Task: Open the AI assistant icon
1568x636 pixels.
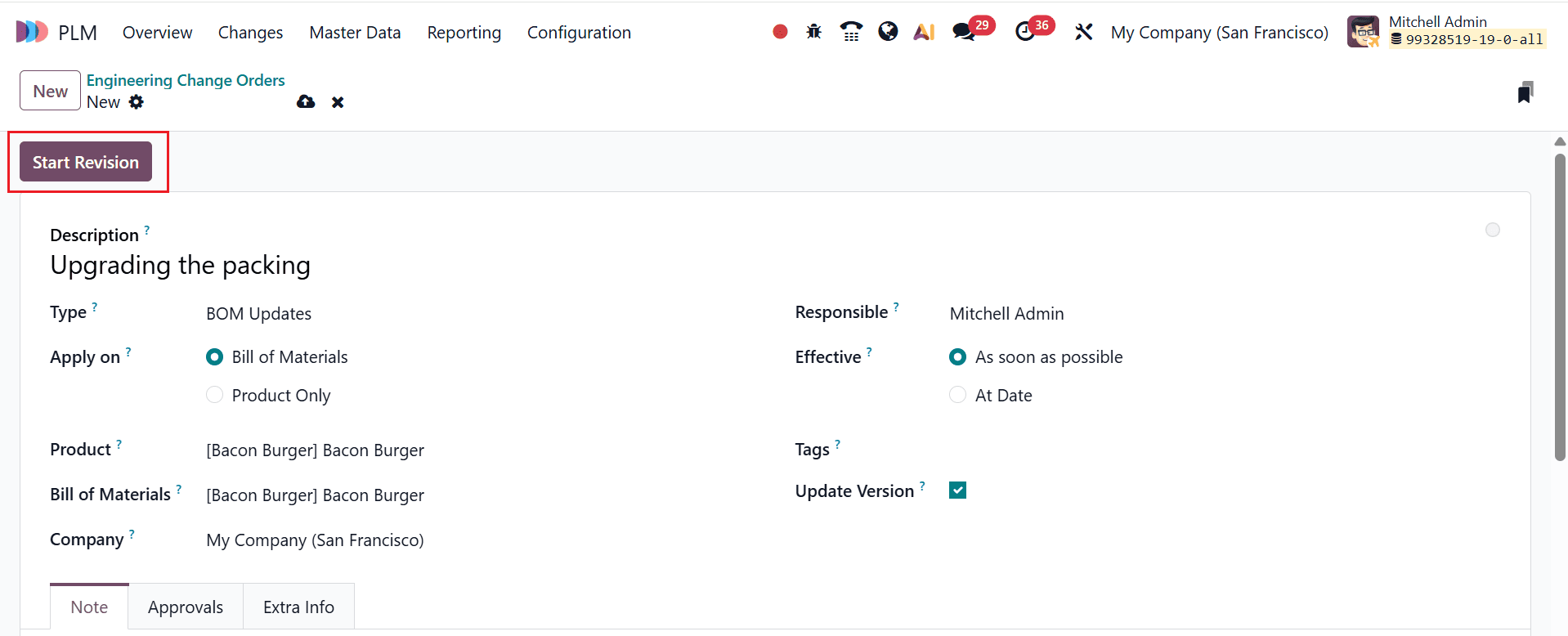Action: [x=924, y=32]
